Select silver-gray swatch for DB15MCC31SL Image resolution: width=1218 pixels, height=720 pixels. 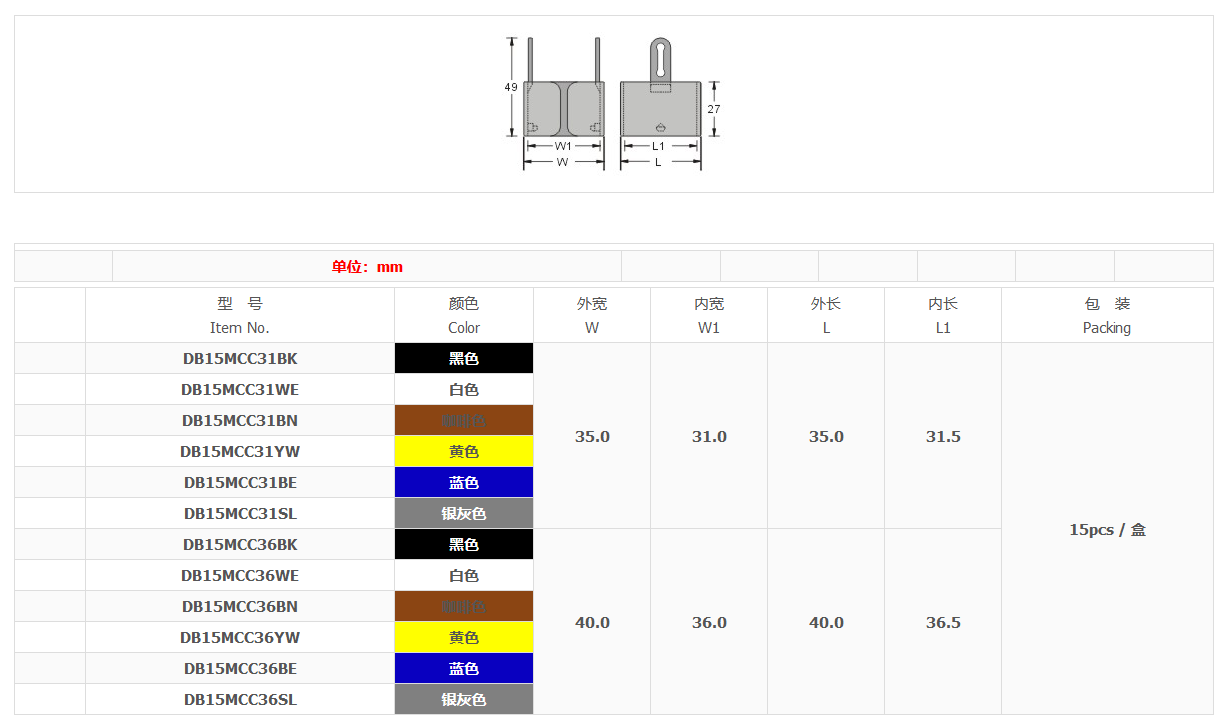coord(464,513)
